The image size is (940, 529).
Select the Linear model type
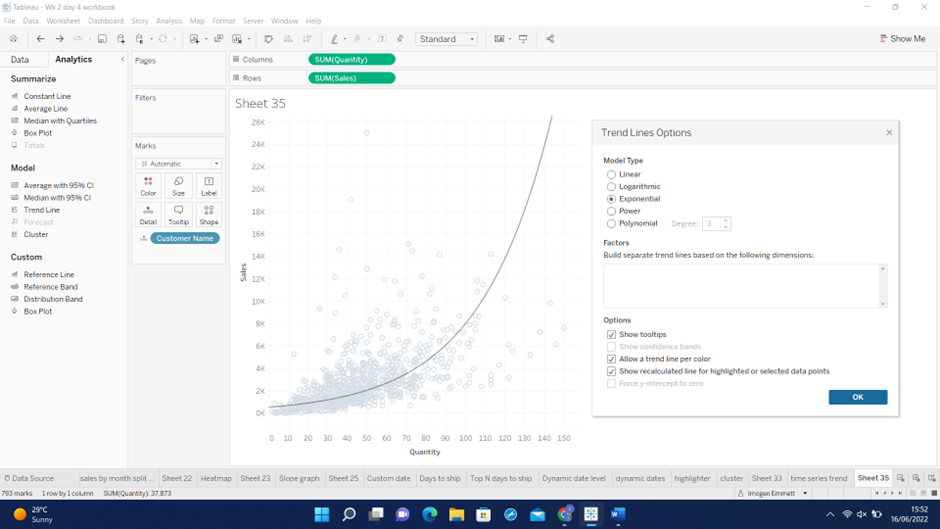click(x=611, y=175)
